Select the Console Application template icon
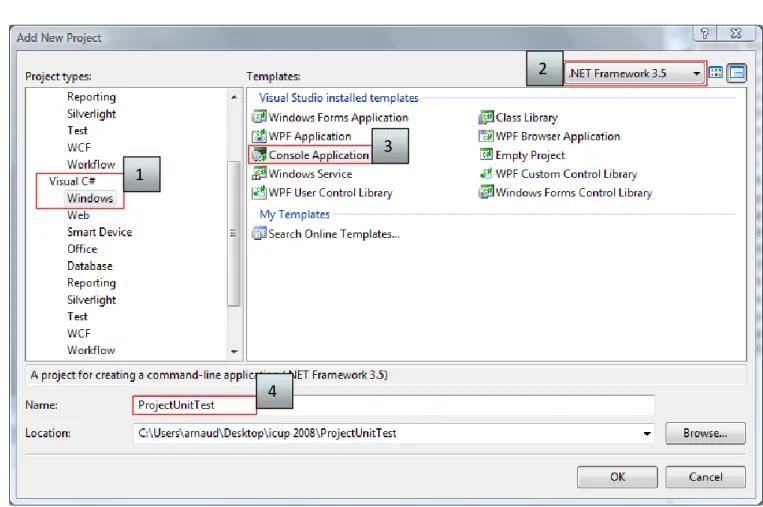Image resolution: width=763 pixels, height=507 pixels. tap(259, 155)
